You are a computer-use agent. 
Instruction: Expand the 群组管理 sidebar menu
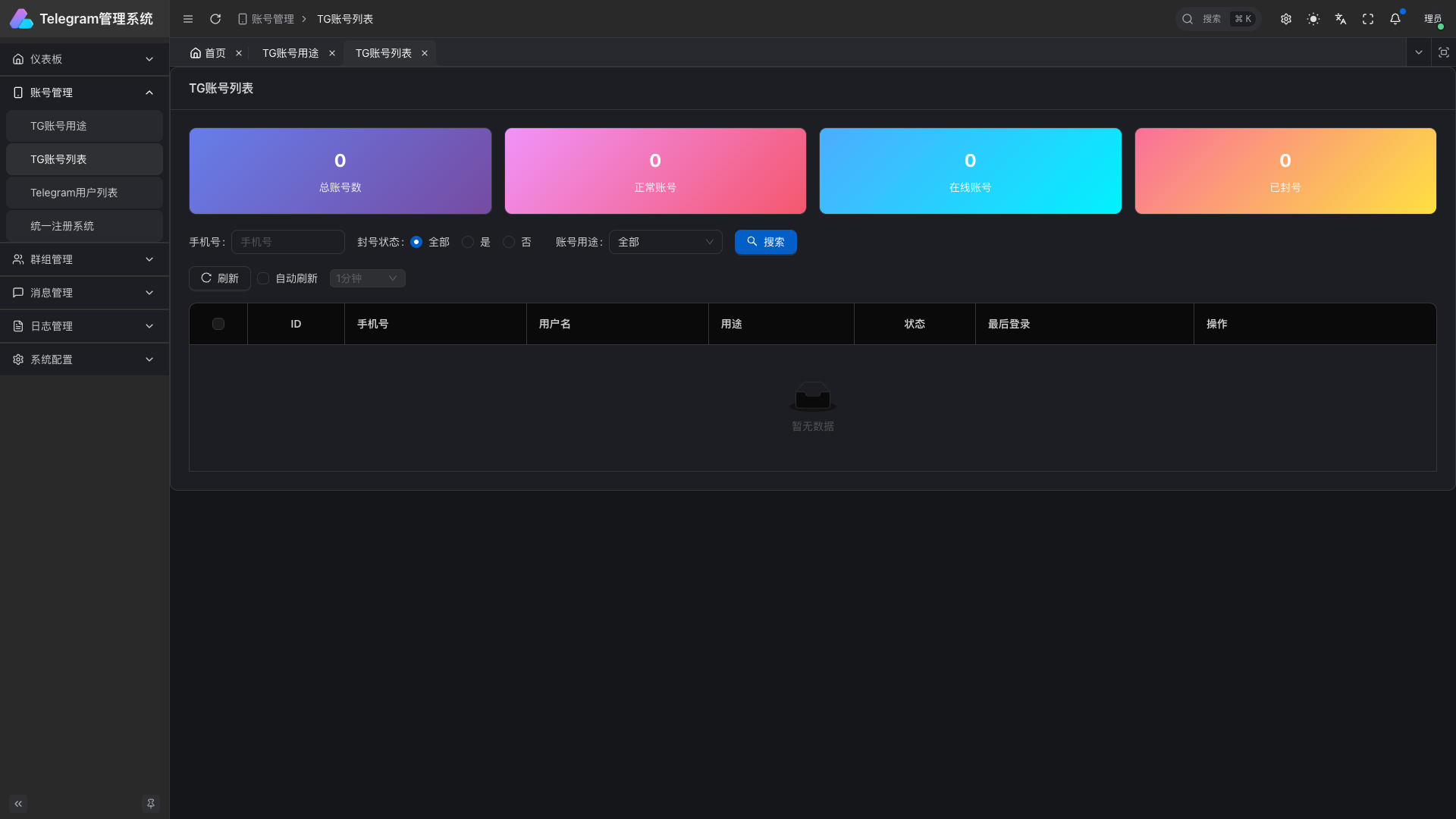[x=83, y=259]
